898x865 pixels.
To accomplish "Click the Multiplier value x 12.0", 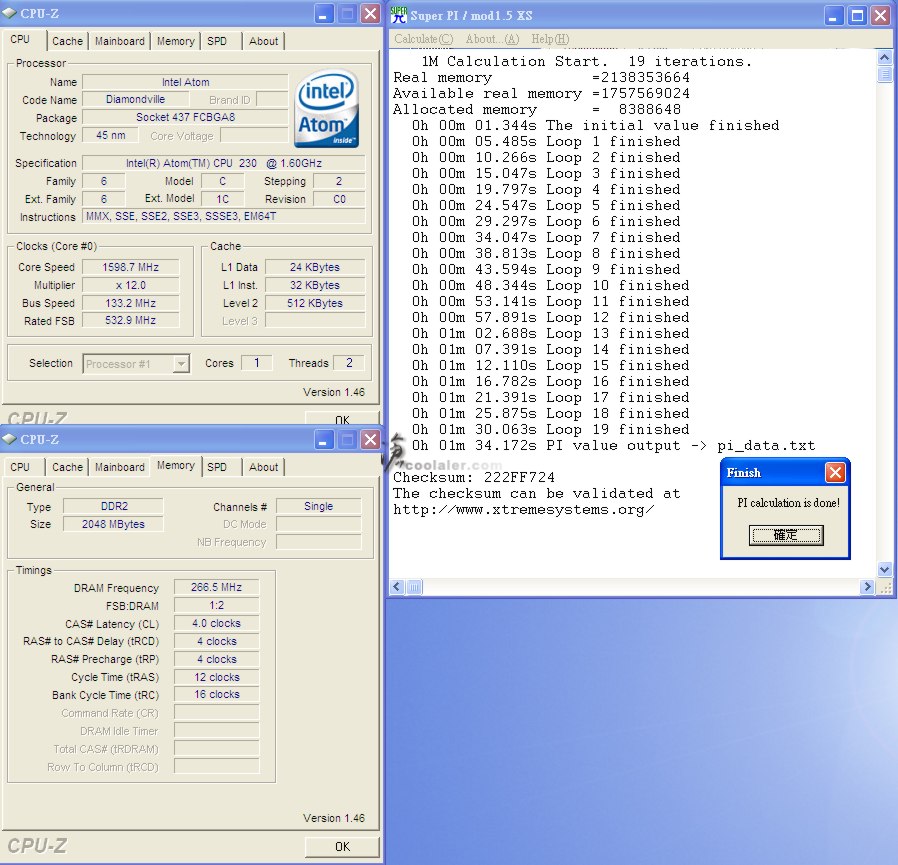I will click(x=131, y=285).
